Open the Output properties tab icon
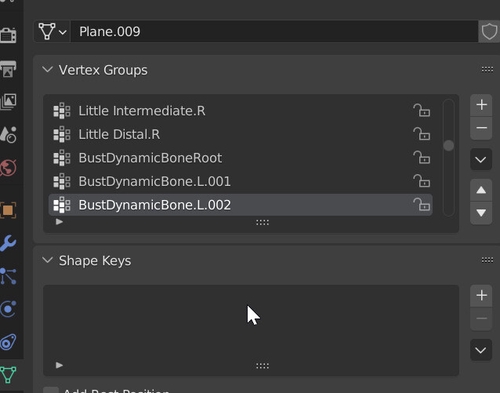The height and width of the screenshot is (393, 500). (x=8, y=69)
